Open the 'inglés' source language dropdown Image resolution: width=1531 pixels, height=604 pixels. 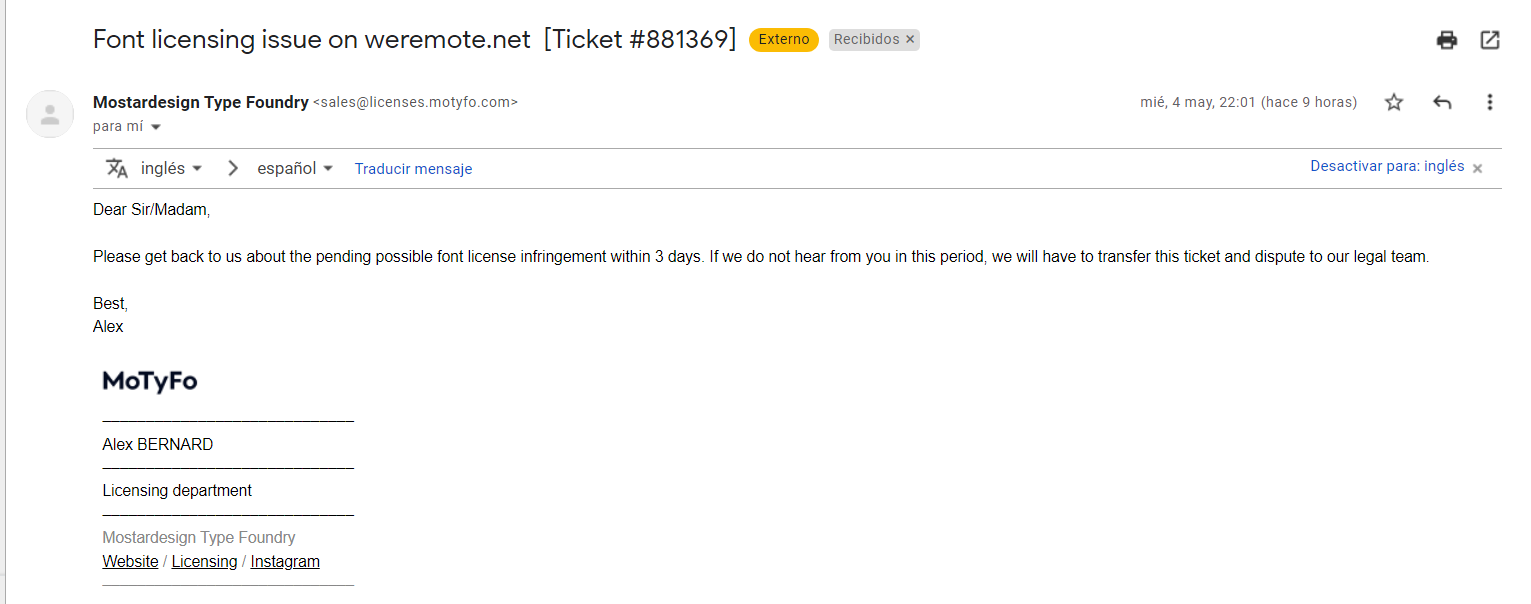[171, 168]
